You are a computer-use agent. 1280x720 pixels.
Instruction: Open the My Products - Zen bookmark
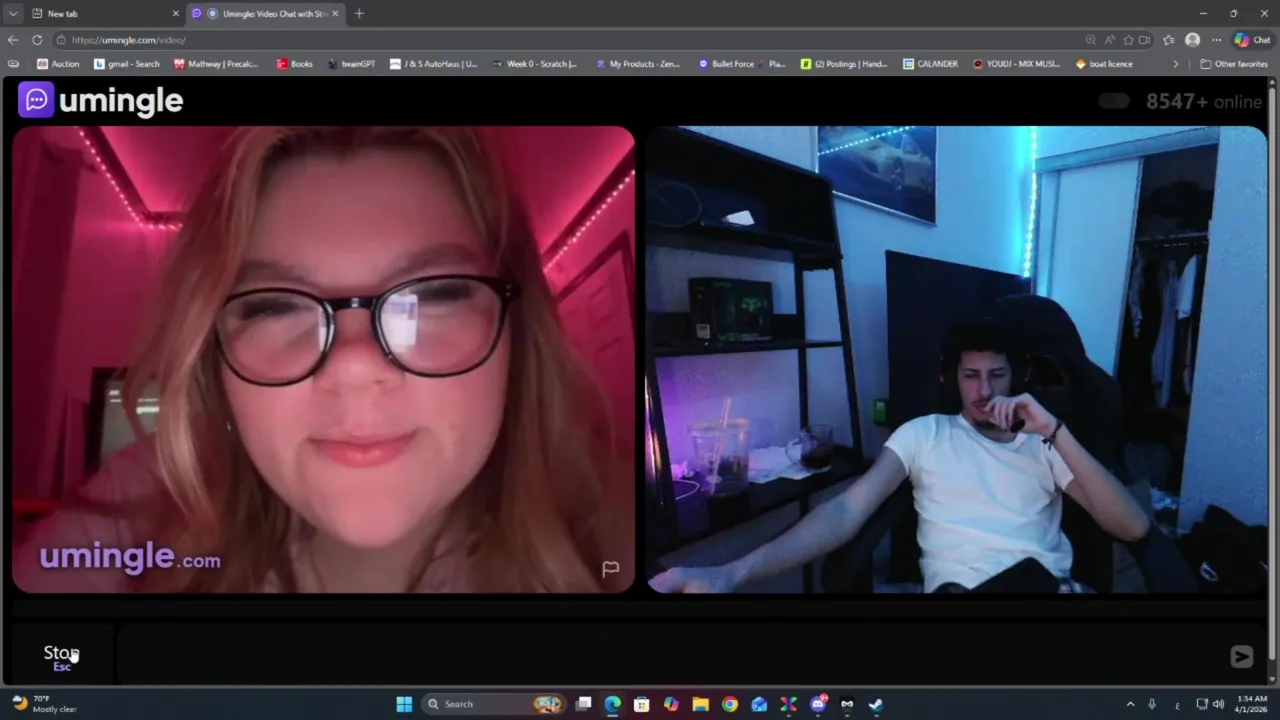(x=637, y=64)
